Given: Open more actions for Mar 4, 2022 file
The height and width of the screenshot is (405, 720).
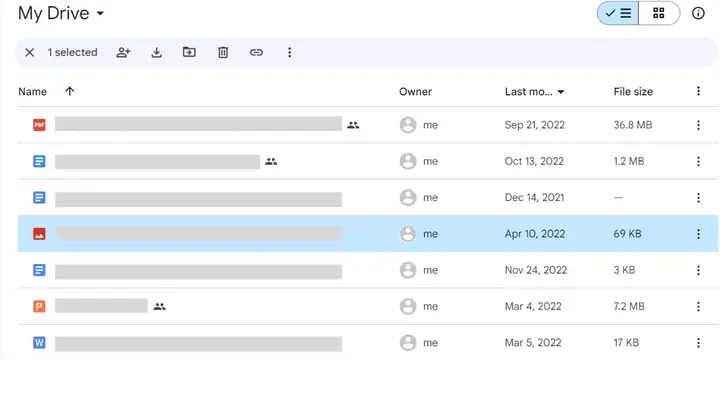Looking at the screenshot, I should (x=698, y=306).
